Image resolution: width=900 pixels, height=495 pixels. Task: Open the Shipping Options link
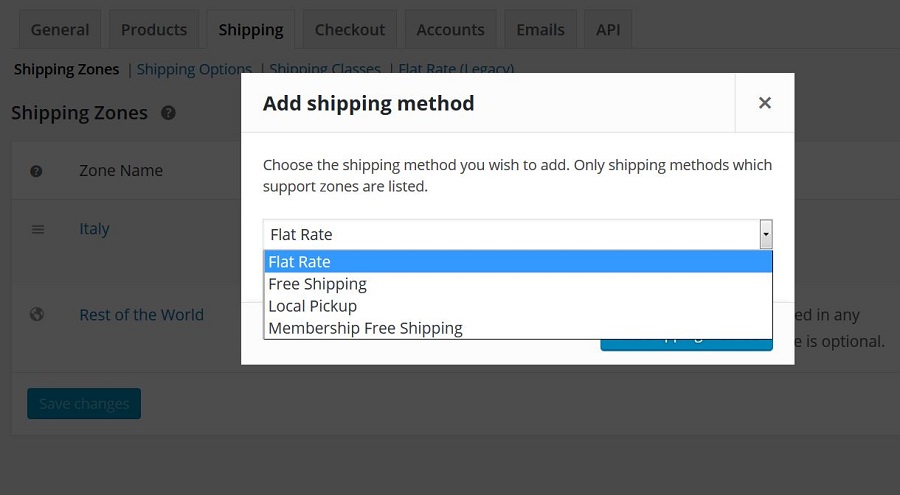[x=194, y=69]
